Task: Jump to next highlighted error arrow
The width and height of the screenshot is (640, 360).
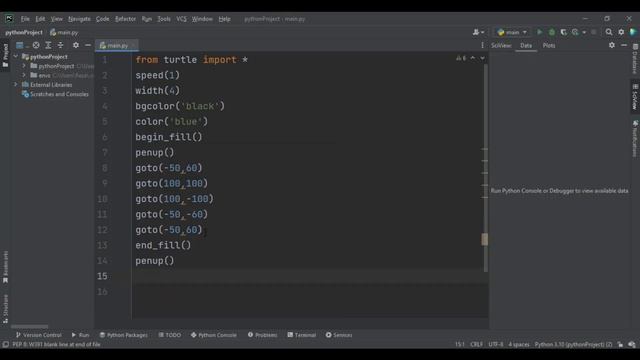Action: pos(482,58)
